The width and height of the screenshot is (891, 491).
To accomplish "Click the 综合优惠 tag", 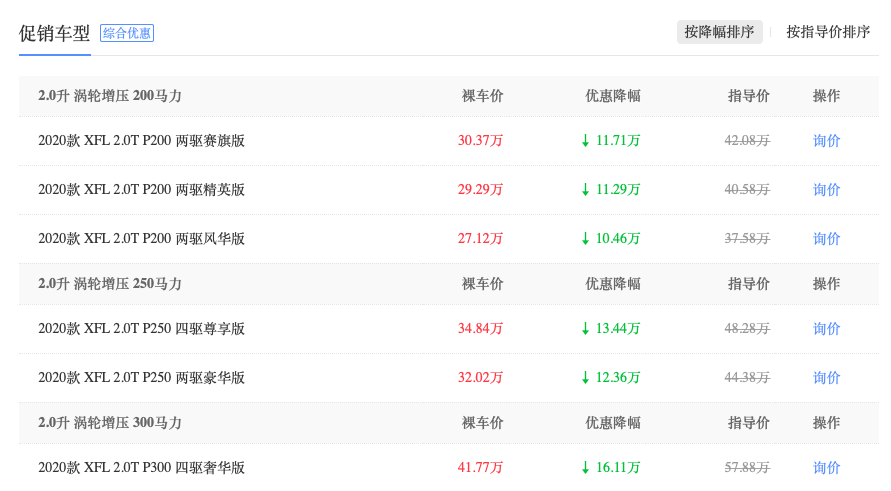I will 127,33.
